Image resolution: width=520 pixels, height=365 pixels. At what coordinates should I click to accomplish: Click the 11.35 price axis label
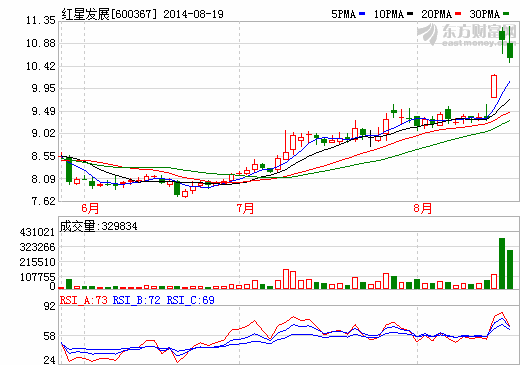pyautogui.click(x=41, y=21)
